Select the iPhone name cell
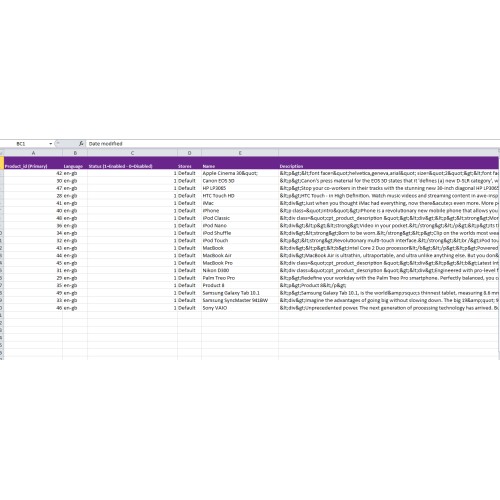 pos(240,211)
